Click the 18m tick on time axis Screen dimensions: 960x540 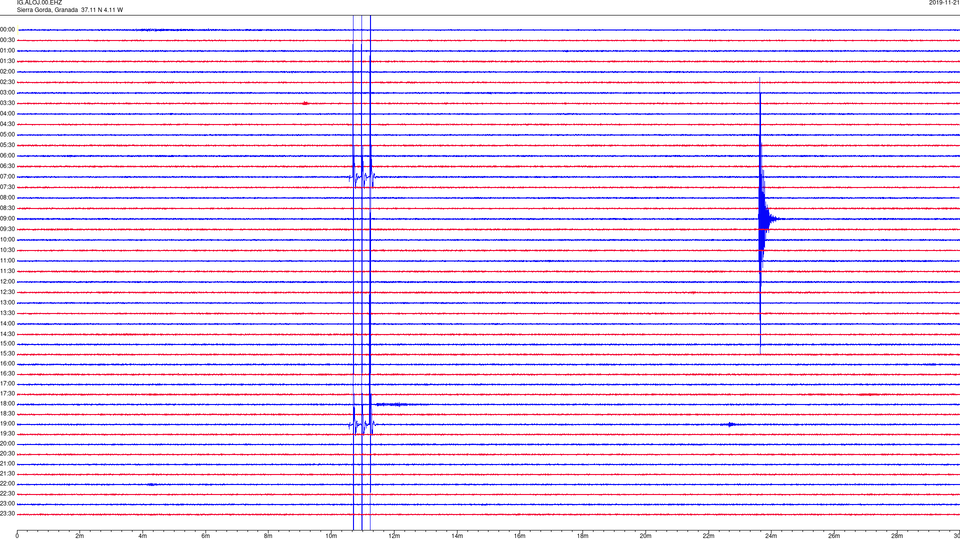[x=582, y=536]
